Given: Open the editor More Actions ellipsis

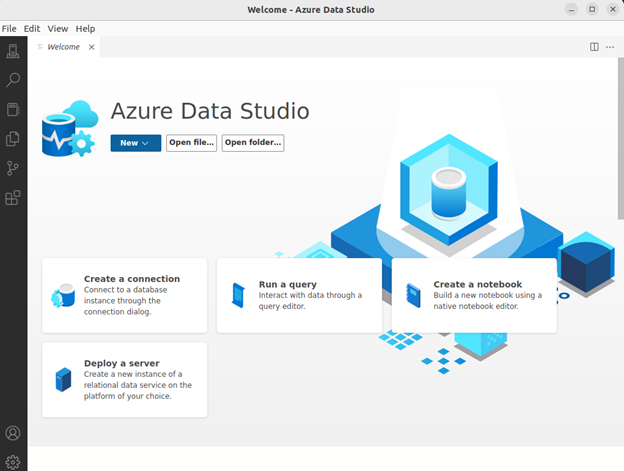Looking at the screenshot, I should click(610, 47).
